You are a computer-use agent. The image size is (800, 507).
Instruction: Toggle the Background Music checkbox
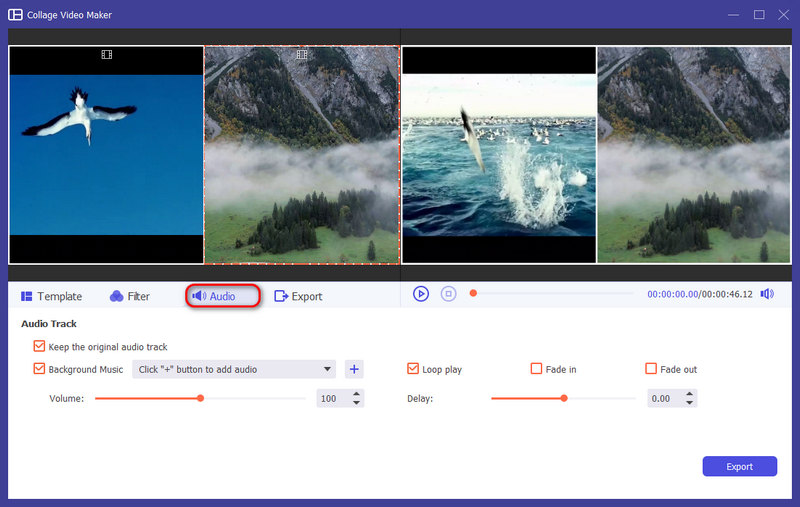[39, 369]
